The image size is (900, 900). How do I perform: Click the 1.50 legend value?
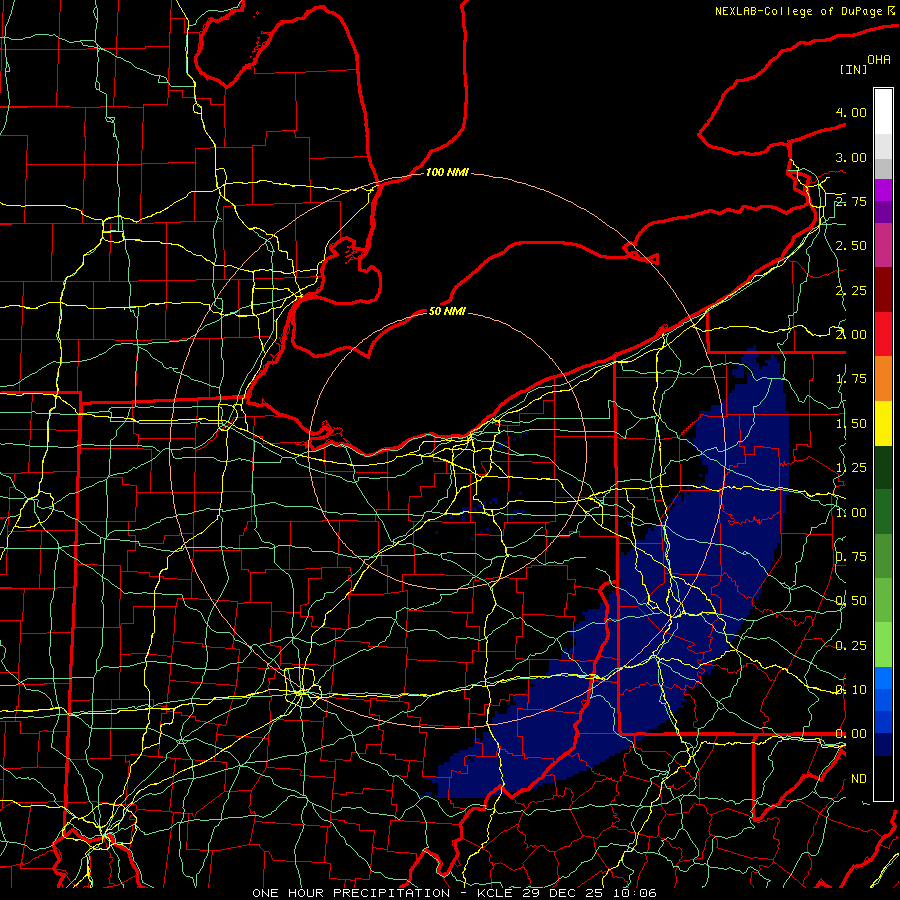(851, 424)
